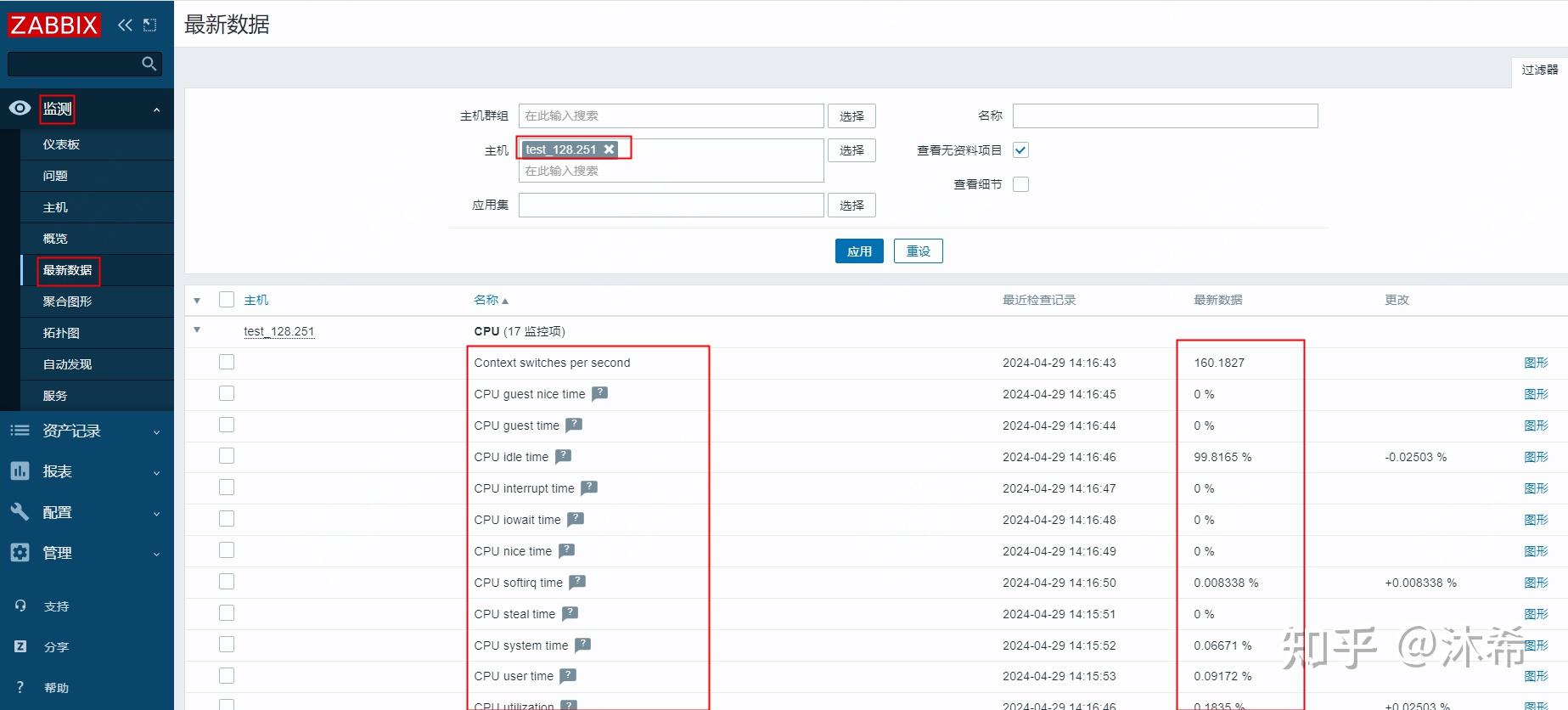The width and height of the screenshot is (1568, 710).
Task: Open test_128.251 host link in table
Action: [x=278, y=331]
